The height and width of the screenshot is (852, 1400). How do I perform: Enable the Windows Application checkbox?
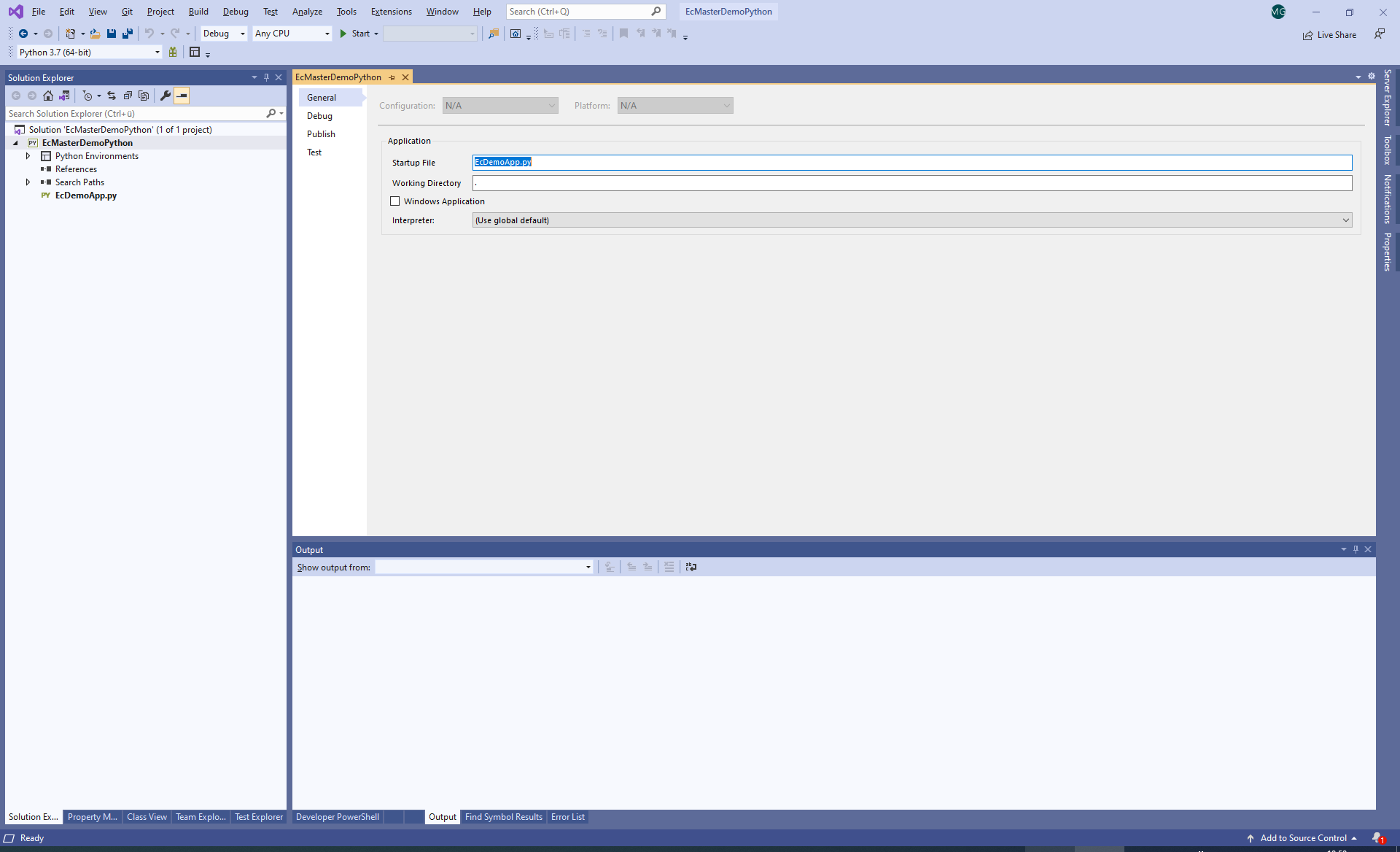click(x=395, y=201)
